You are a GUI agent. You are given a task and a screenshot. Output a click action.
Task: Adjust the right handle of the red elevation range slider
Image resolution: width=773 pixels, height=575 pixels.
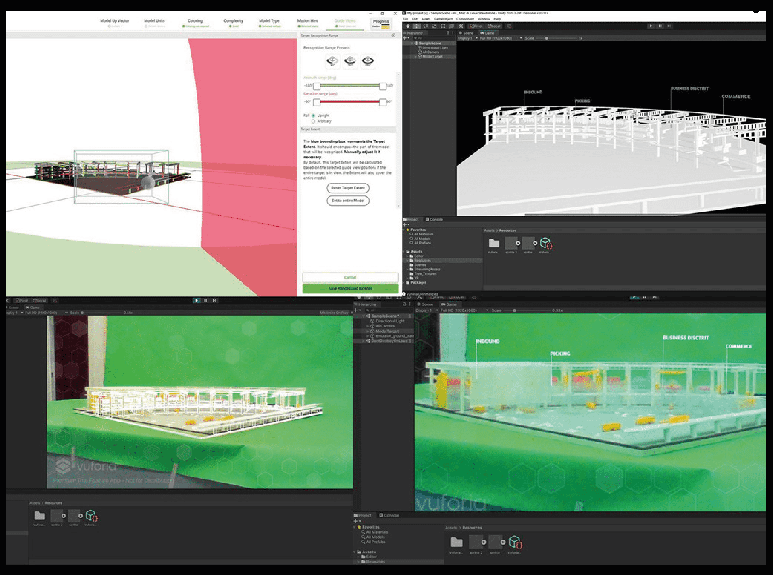point(383,102)
